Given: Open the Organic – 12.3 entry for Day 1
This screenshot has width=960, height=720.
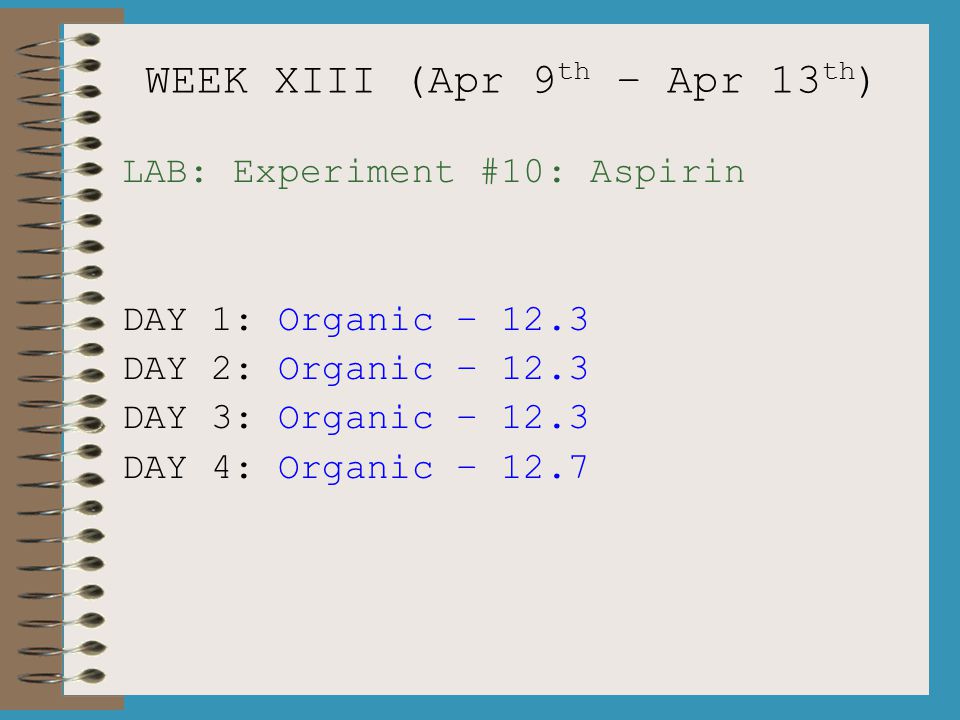Looking at the screenshot, I should 433,320.
